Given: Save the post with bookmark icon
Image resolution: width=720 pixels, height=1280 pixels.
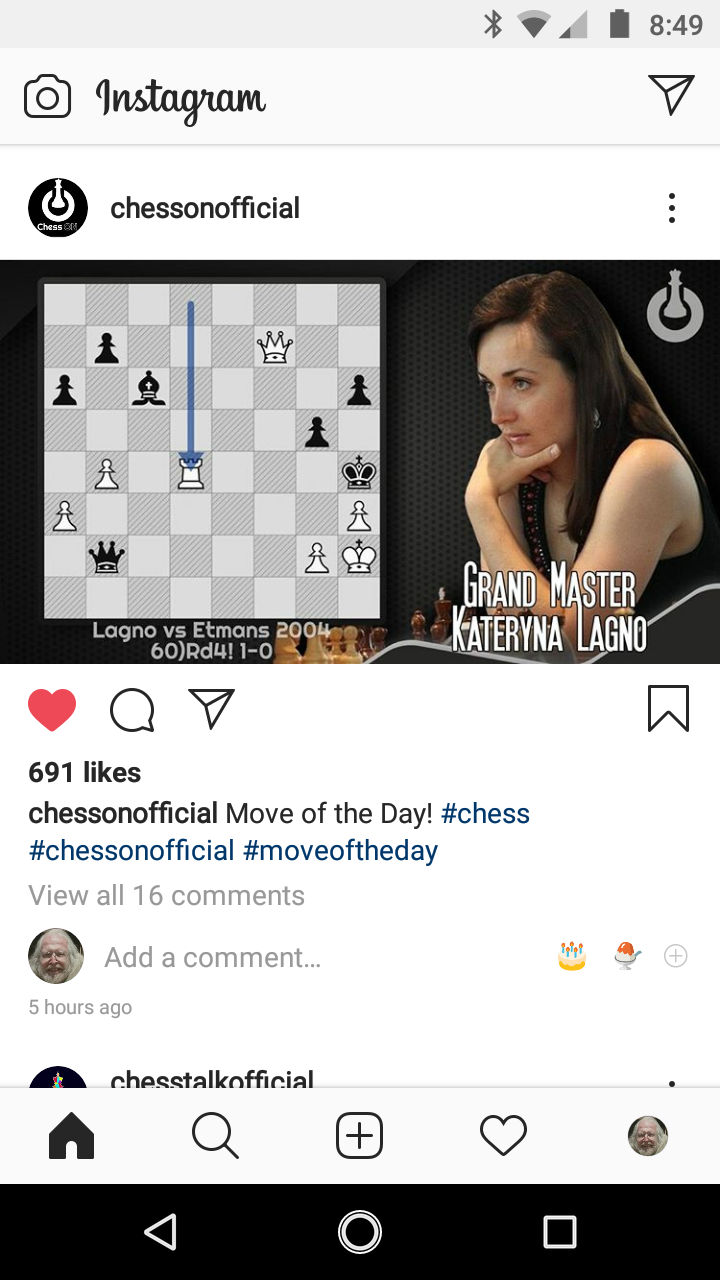Looking at the screenshot, I should [x=668, y=709].
